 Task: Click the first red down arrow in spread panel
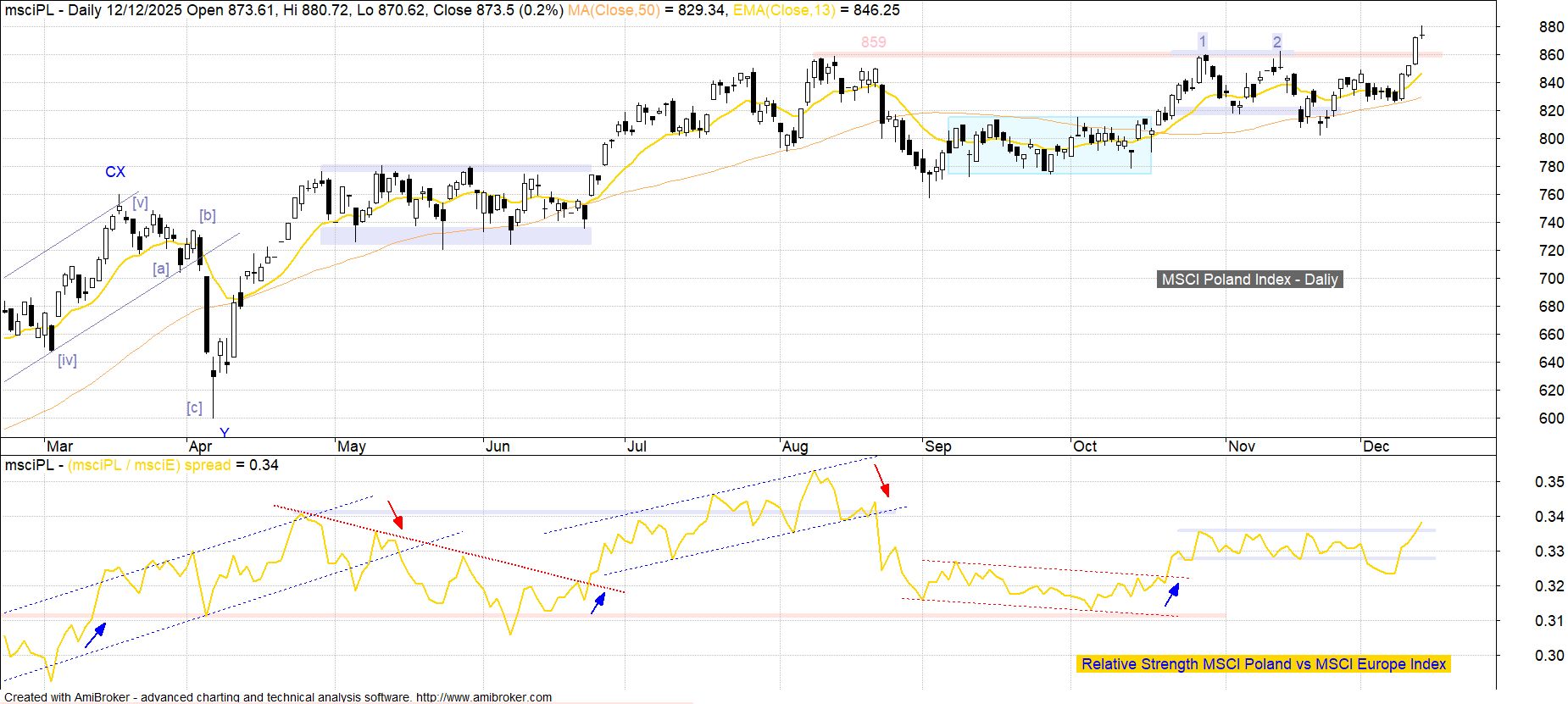point(395,514)
